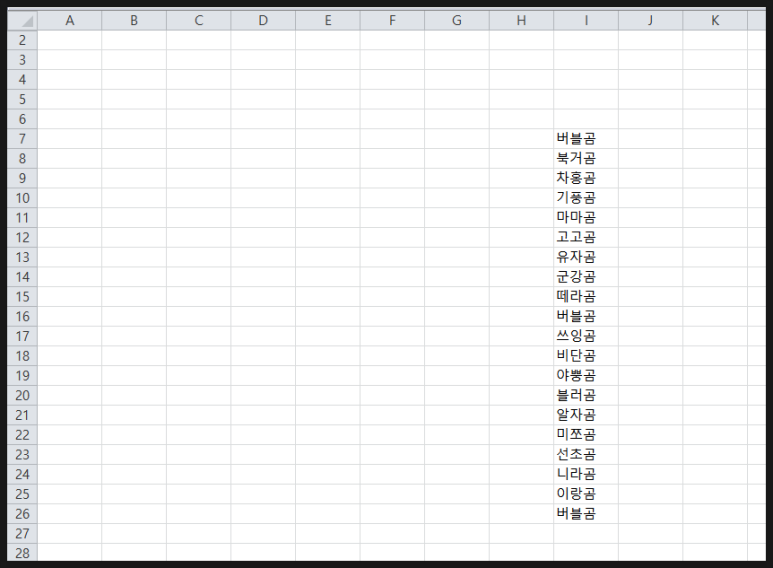Select row 26 header
773x568 pixels.
(x=22, y=513)
